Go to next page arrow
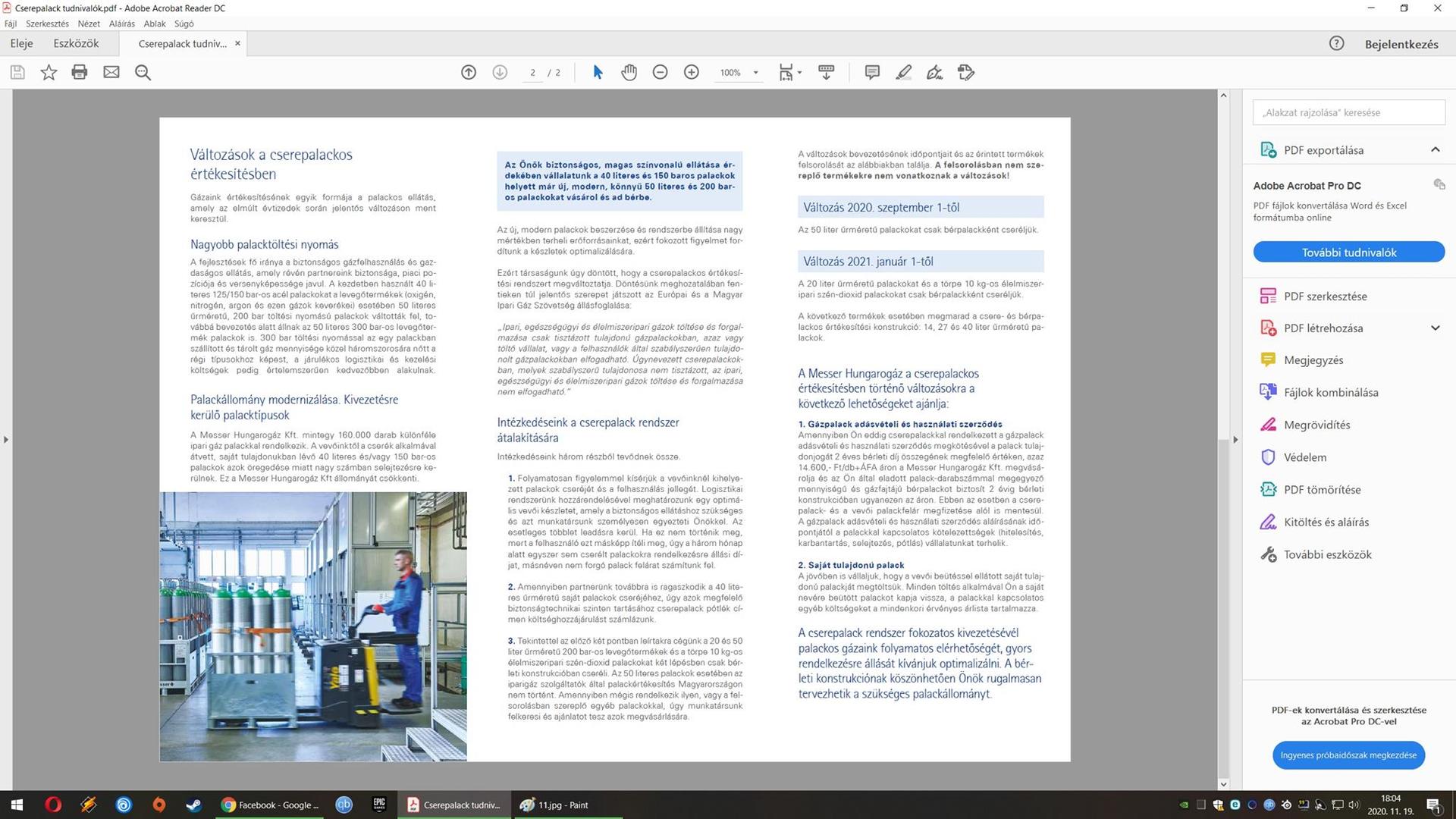Image resolution: width=1456 pixels, height=819 pixels. [500, 73]
